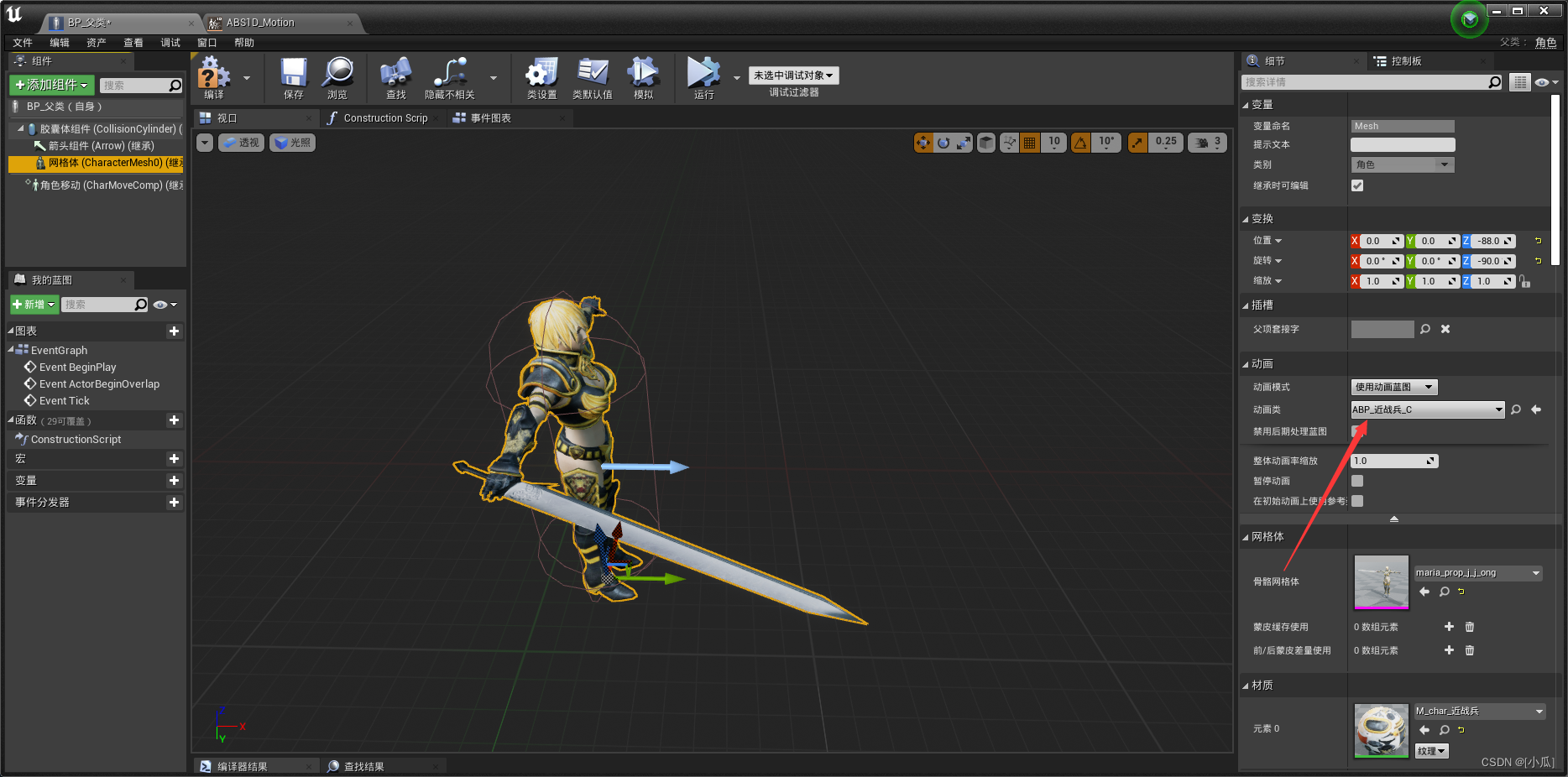Click the 模拟 (Simulate) icon
This screenshot has height=777, width=1568.
tap(644, 73)
